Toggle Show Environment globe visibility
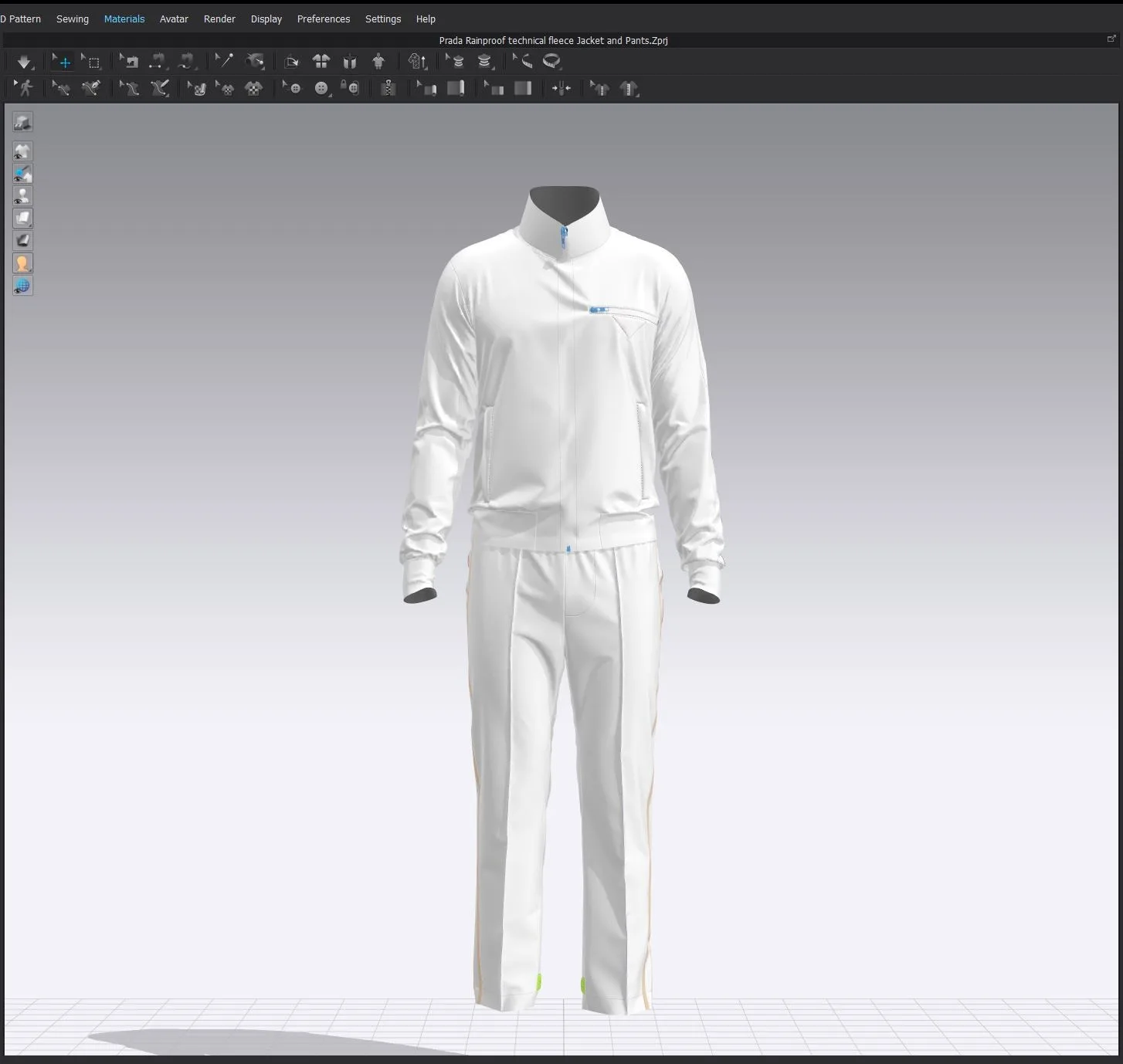 [x=22, y=286]
